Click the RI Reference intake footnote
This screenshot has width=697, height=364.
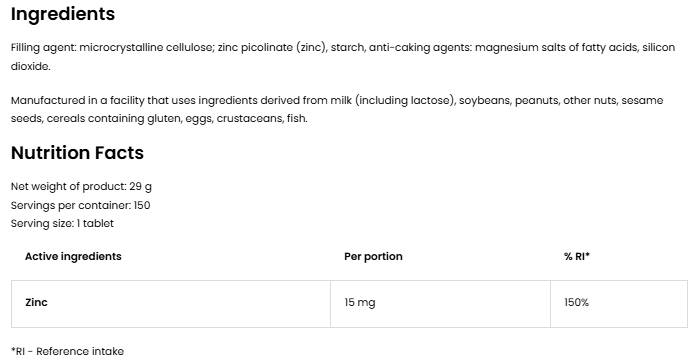coord(67,351)
